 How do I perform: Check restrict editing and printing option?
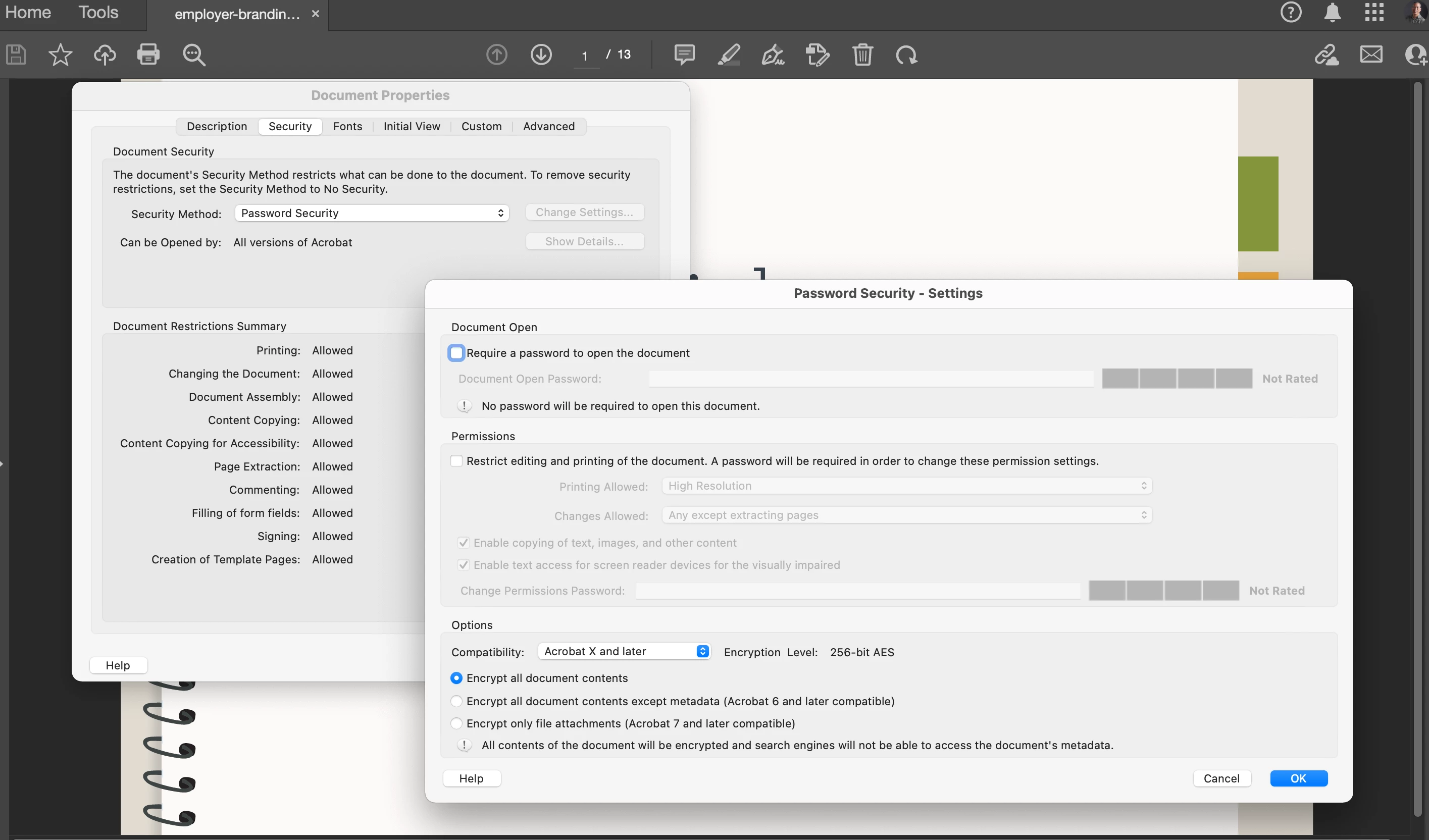pos(456,461)
